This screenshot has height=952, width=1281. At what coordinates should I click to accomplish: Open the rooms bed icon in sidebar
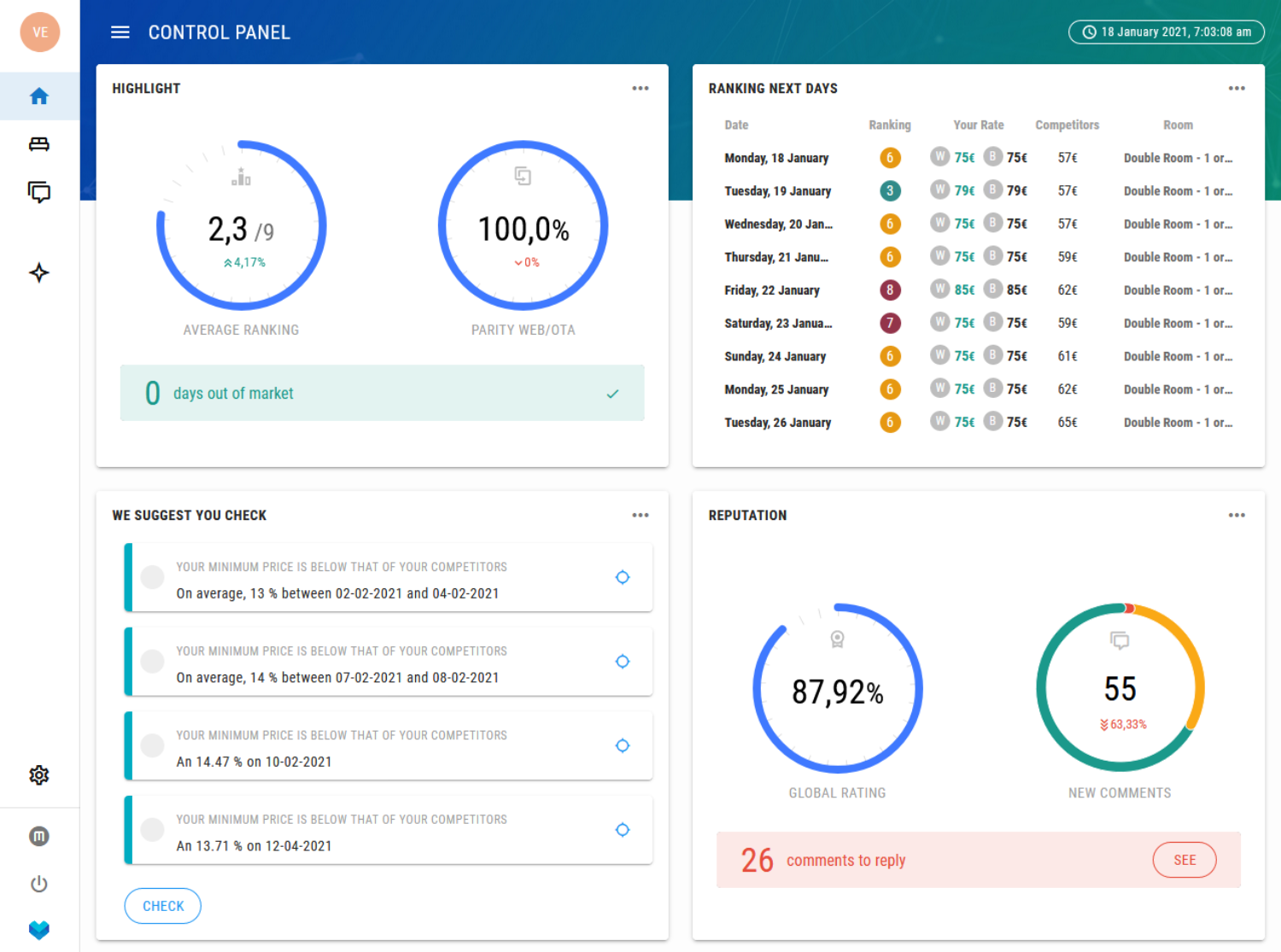[39, 144]
